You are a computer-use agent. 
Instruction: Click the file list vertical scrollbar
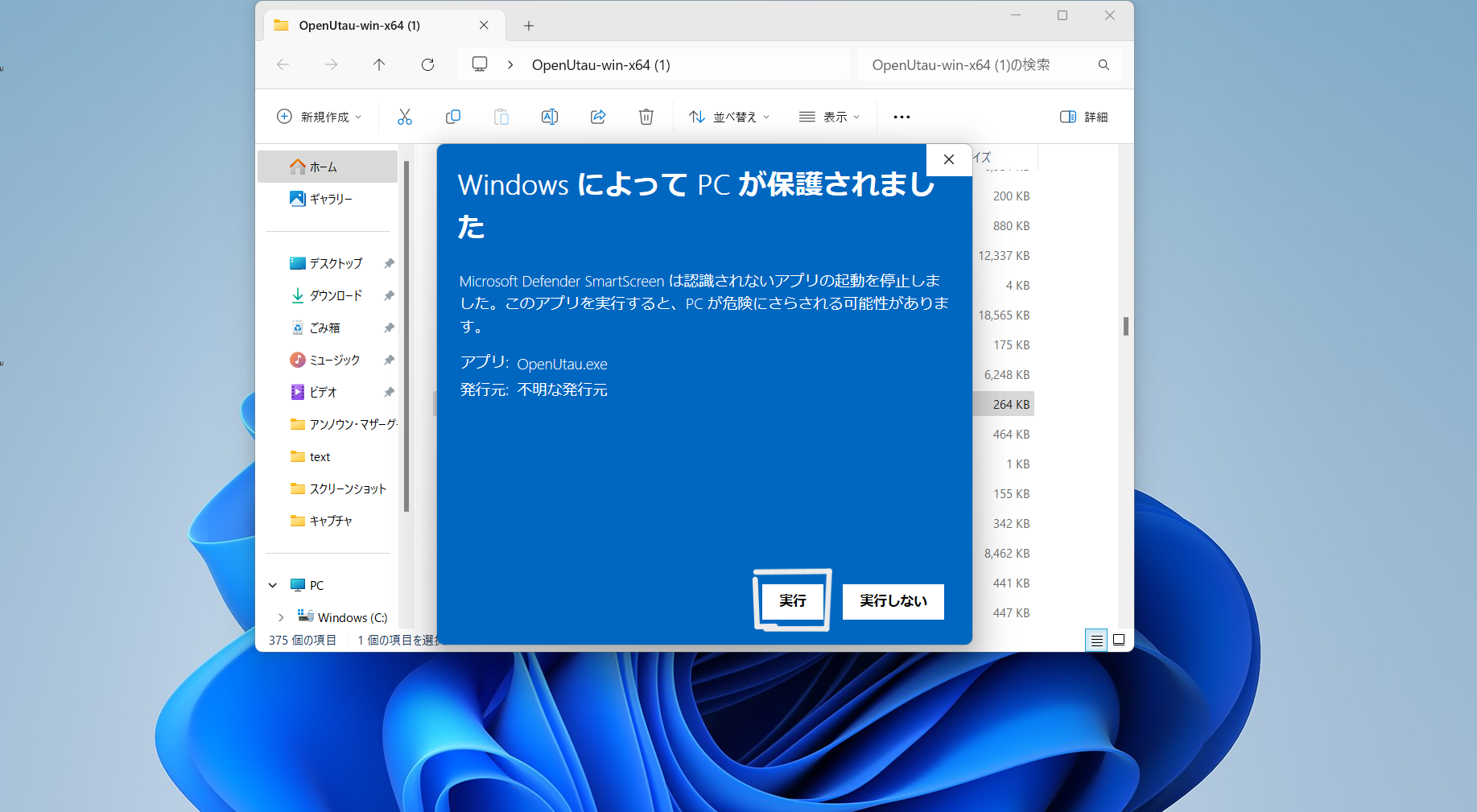1125,326
